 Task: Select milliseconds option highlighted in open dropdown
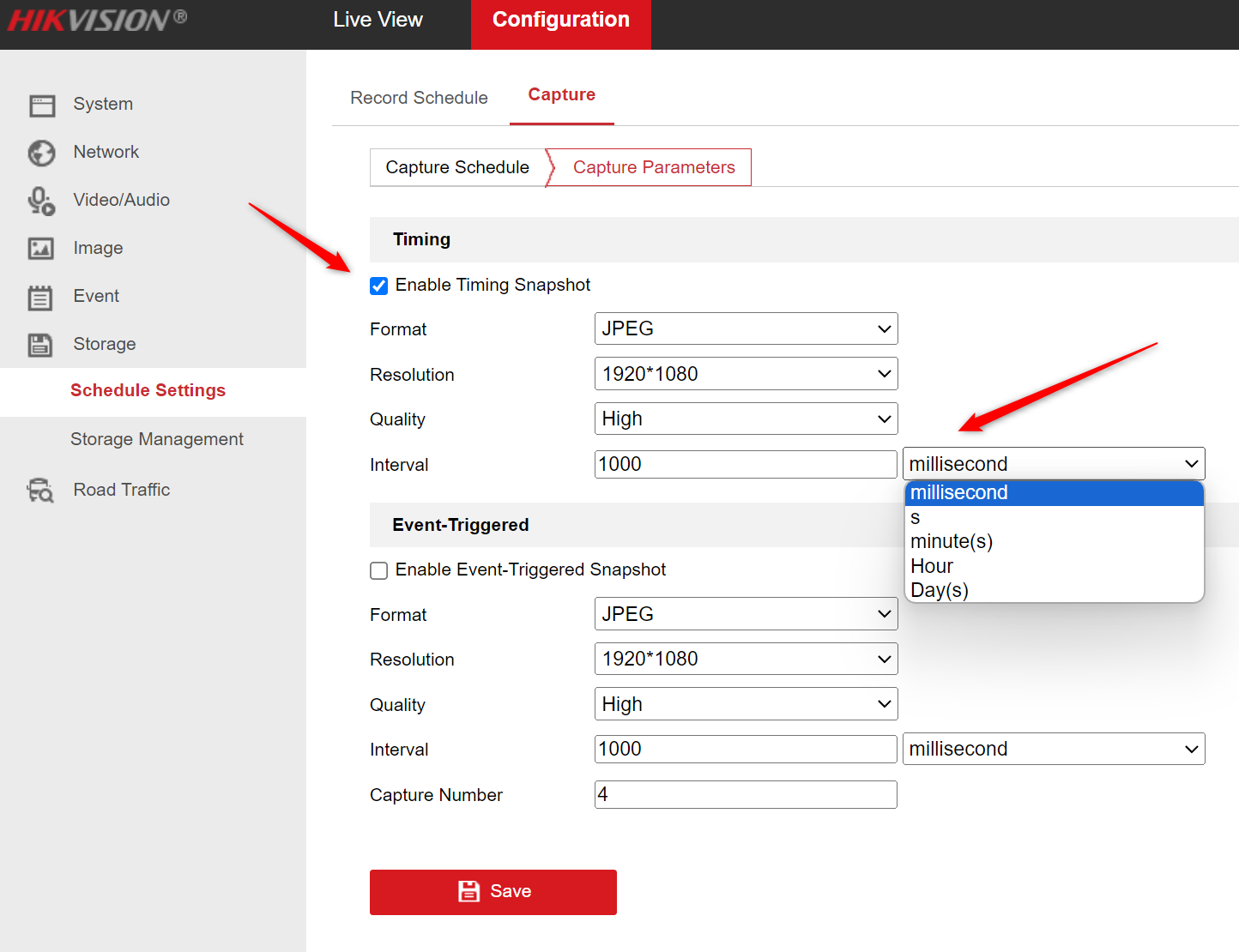coord(958,492)
